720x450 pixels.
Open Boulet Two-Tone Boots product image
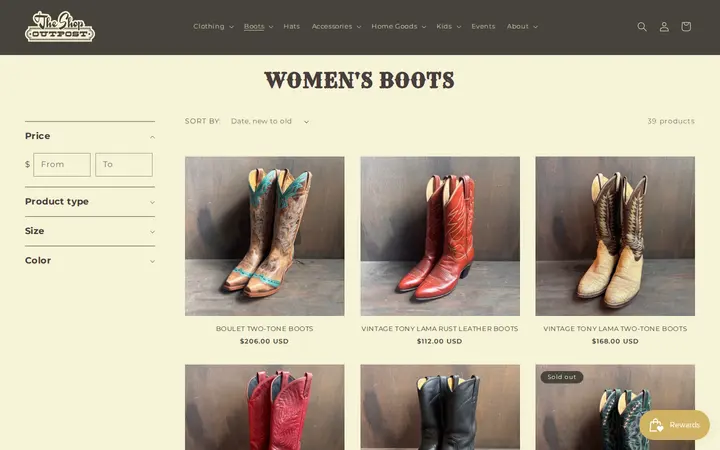coord(264,236)
